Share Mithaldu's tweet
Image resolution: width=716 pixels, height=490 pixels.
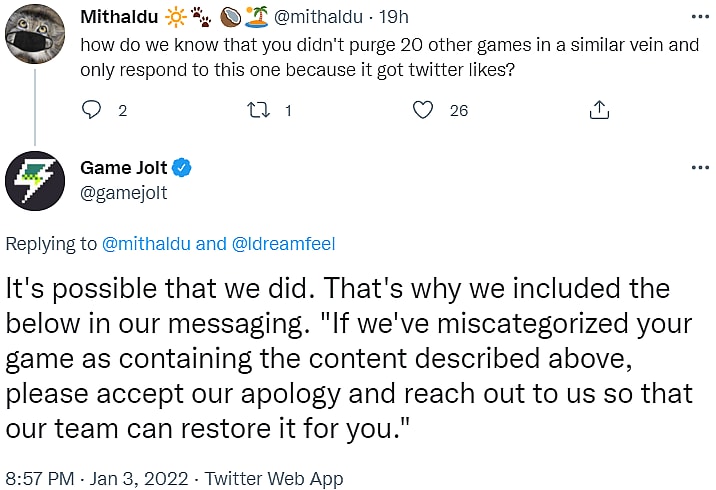pyautogui.click(x=599, y=110)
